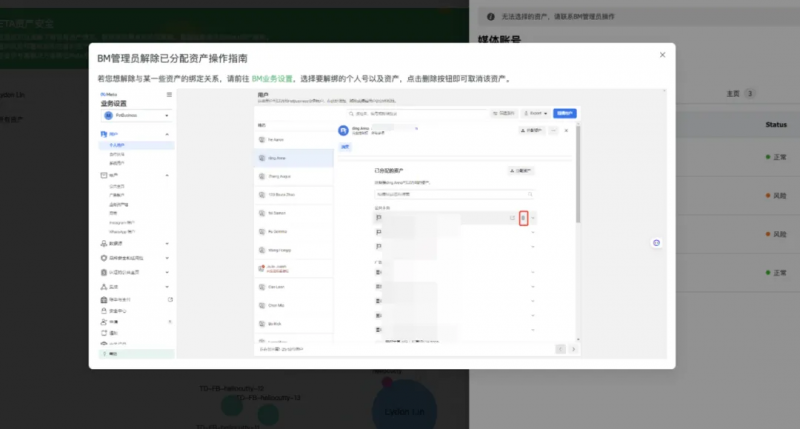Click the user search field in the guide image
The height and width of the screenshot is (429, 800).
417,113
